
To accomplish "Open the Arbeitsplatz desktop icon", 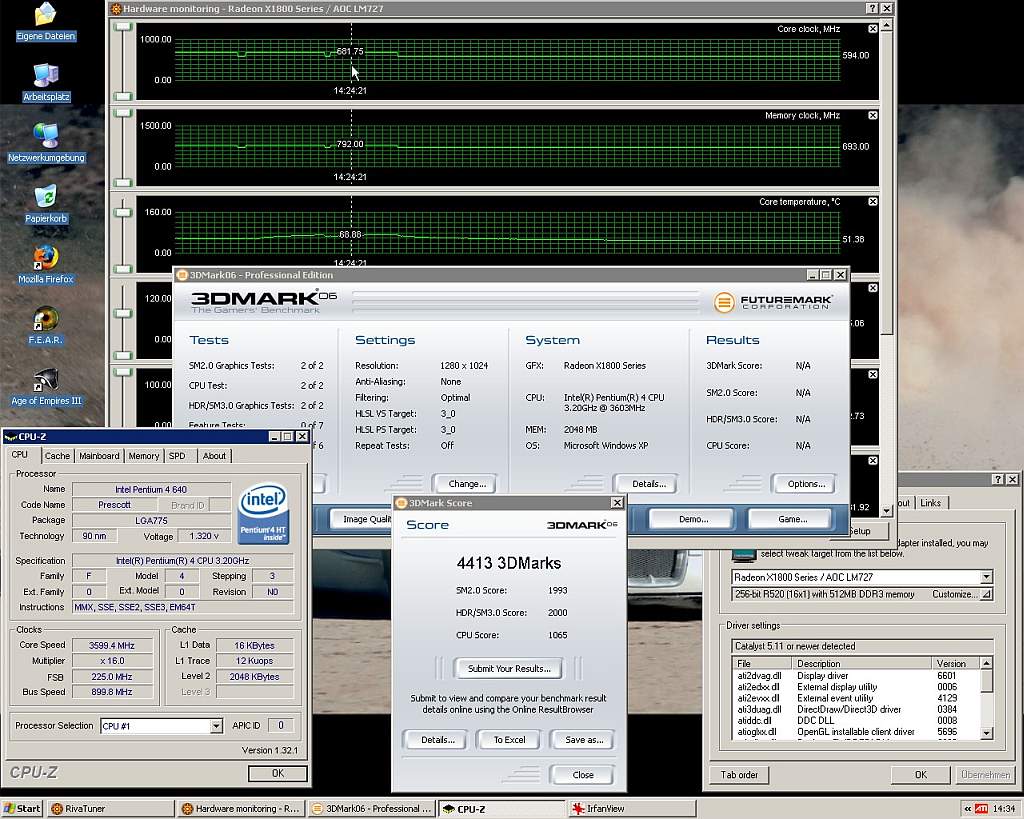I will (46, 82).
